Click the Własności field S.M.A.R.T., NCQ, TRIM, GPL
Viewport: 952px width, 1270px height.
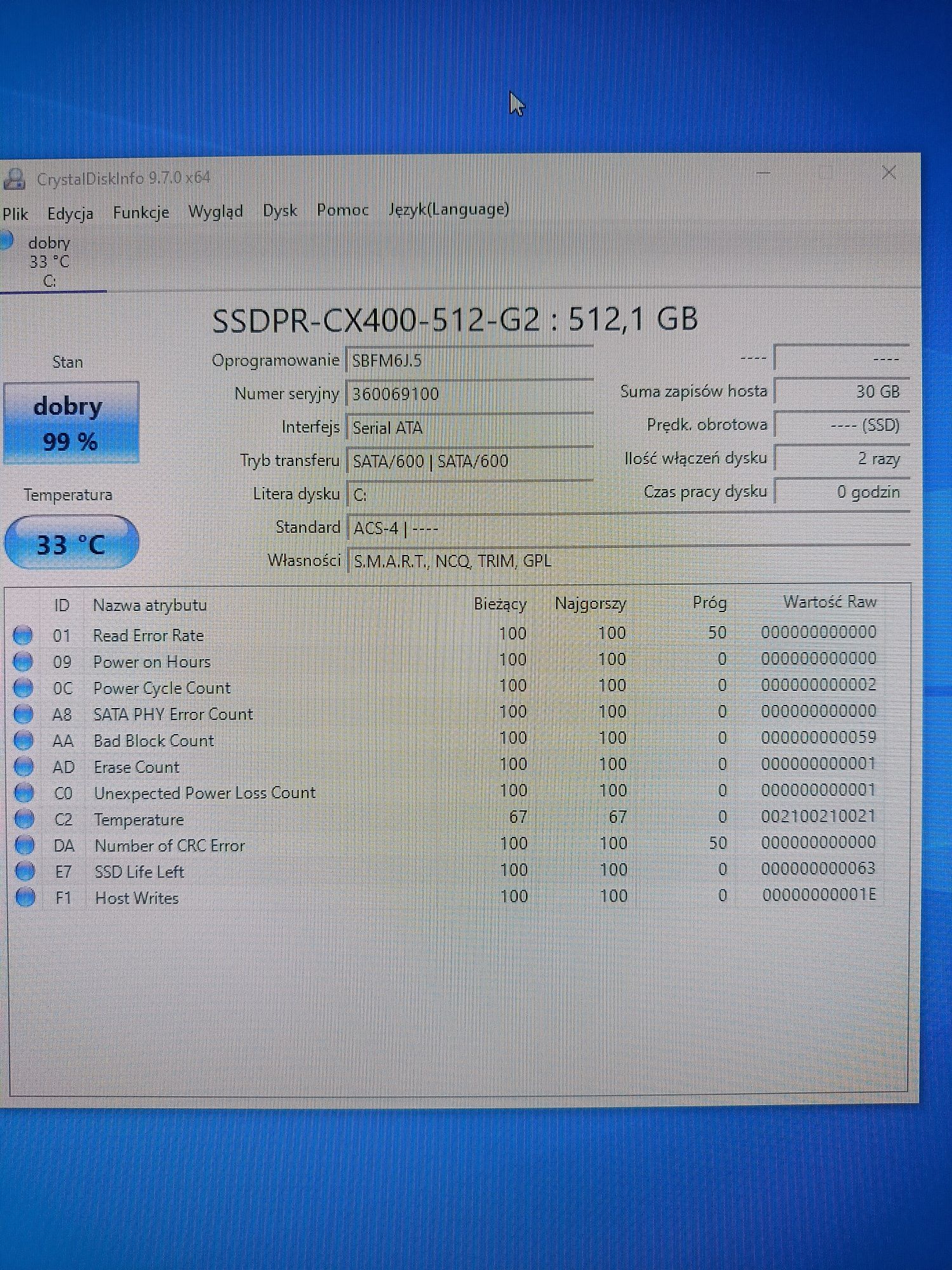[628, 561]
